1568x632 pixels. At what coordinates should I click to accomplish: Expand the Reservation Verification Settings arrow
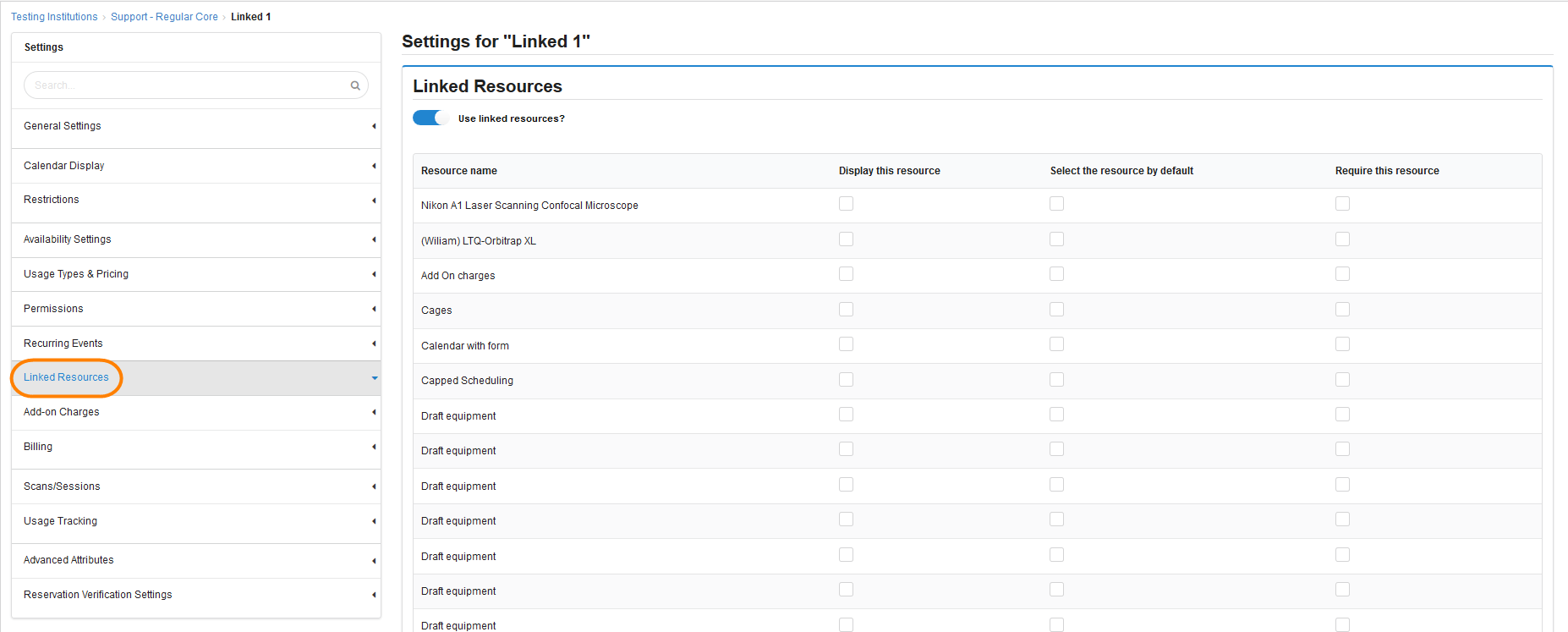[x=374, y=595]
